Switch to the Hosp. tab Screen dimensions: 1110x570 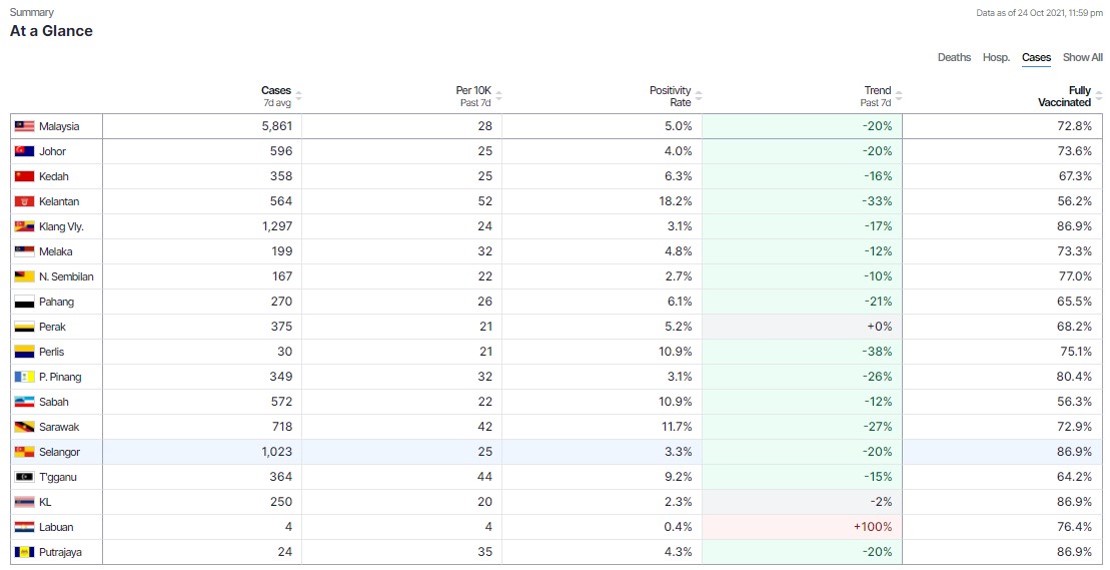coord(996,58)
